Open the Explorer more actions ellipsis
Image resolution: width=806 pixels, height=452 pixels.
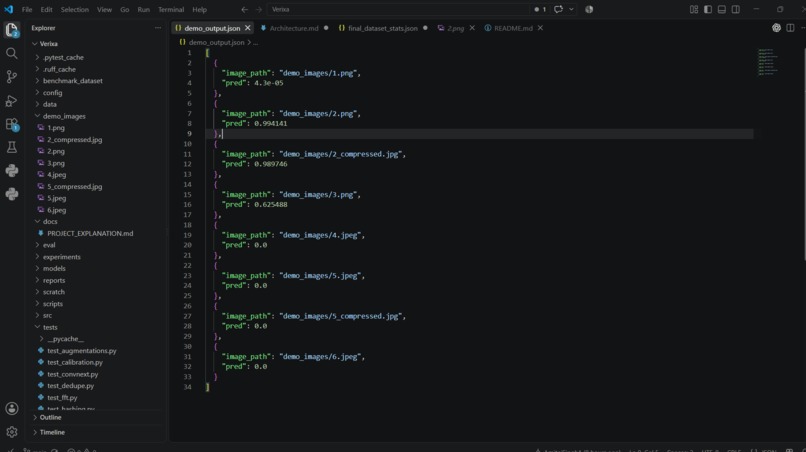(x=158, y=28)
